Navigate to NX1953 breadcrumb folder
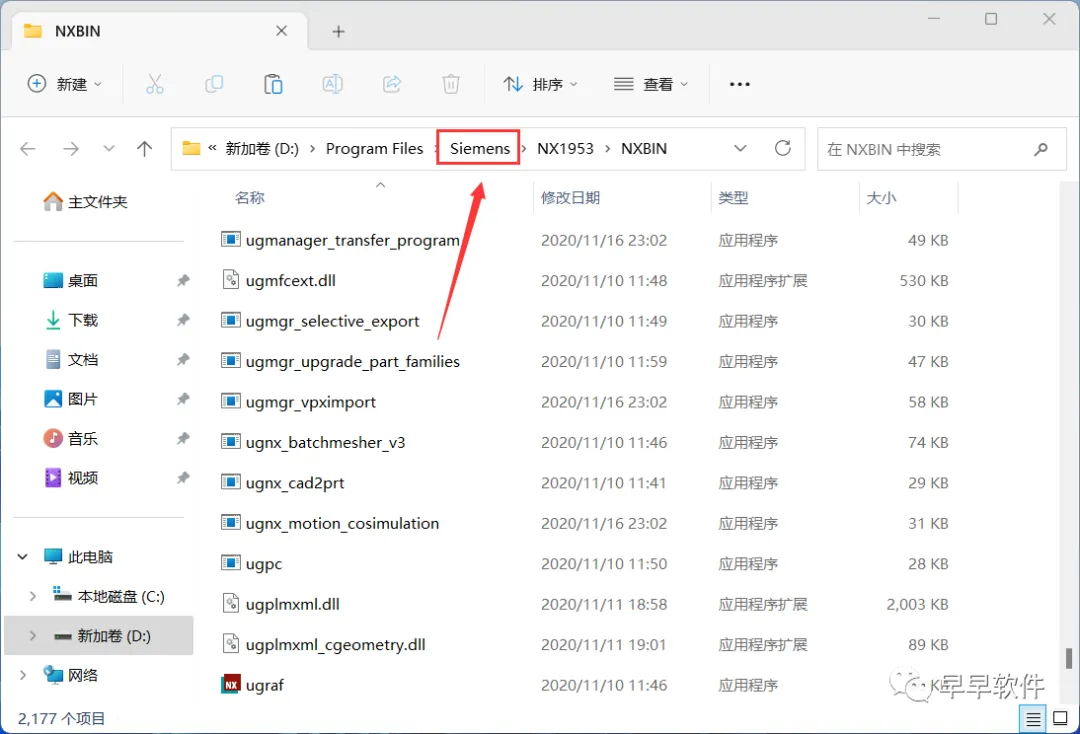This screenshot has width=1080, height=734. tap(565, 149)
